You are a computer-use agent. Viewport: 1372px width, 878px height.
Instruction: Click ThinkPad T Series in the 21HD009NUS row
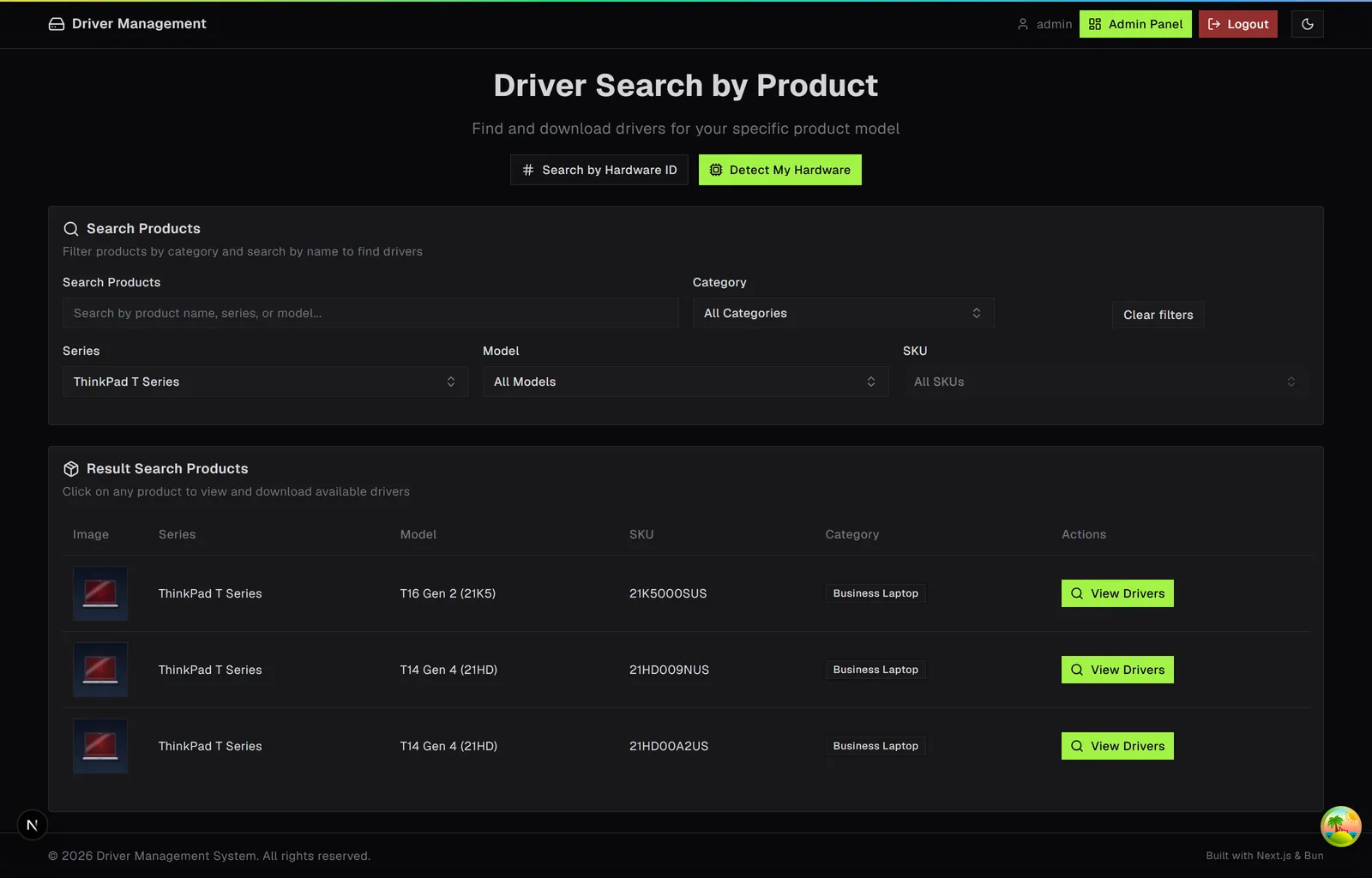pos(210,670)
